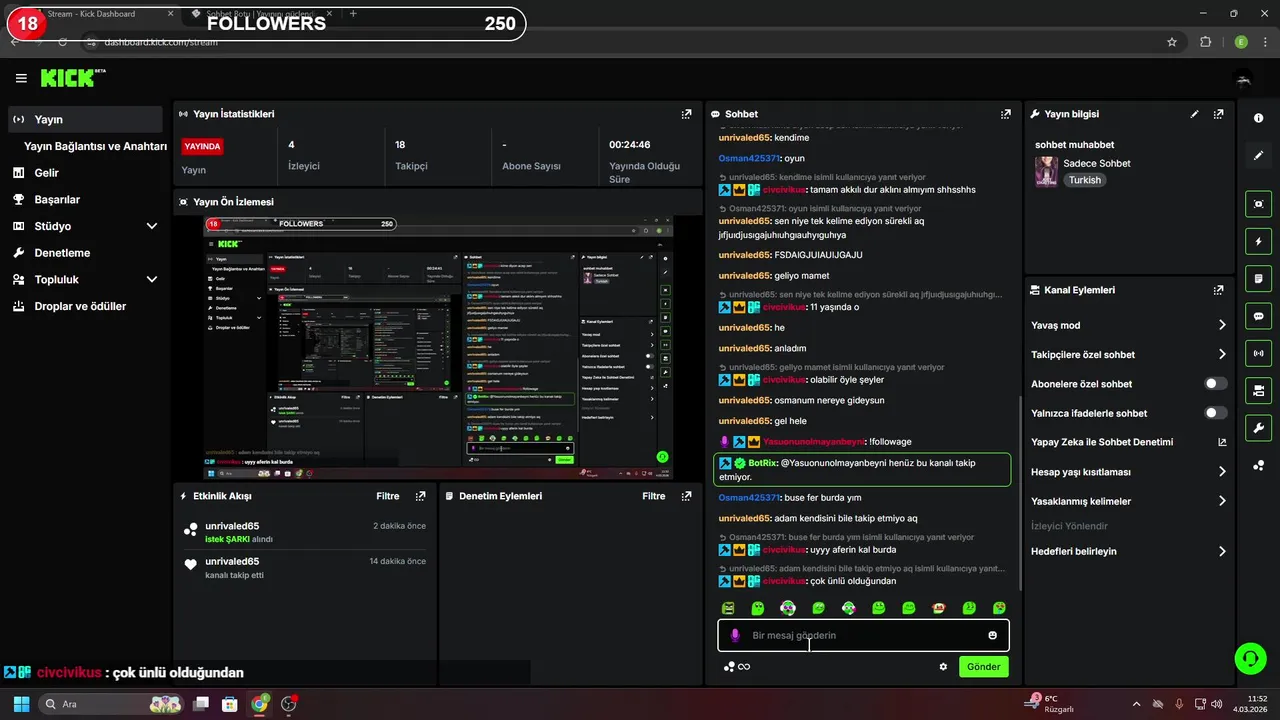Viewport: 1280px width, 720px height.
Task: Click unrivaled65 istek ŞARKI activity row
Action: tap(305, 532)
